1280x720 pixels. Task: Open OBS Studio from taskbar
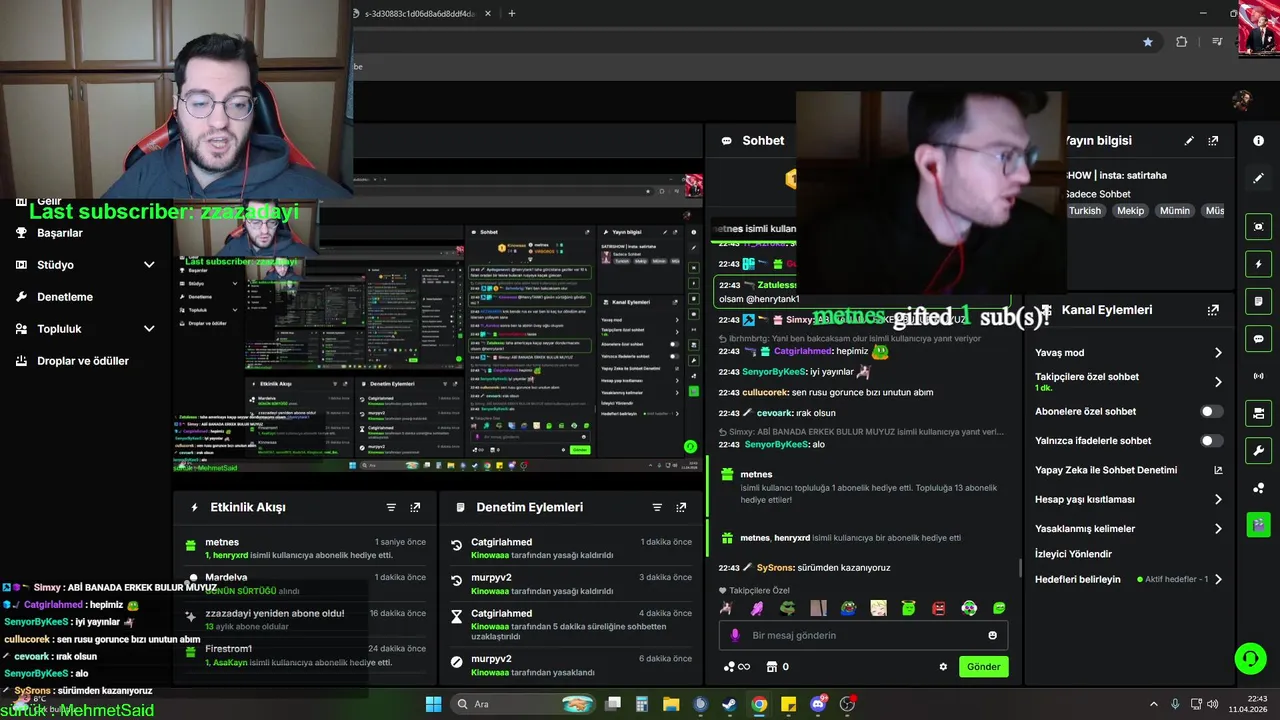(848, 704)
